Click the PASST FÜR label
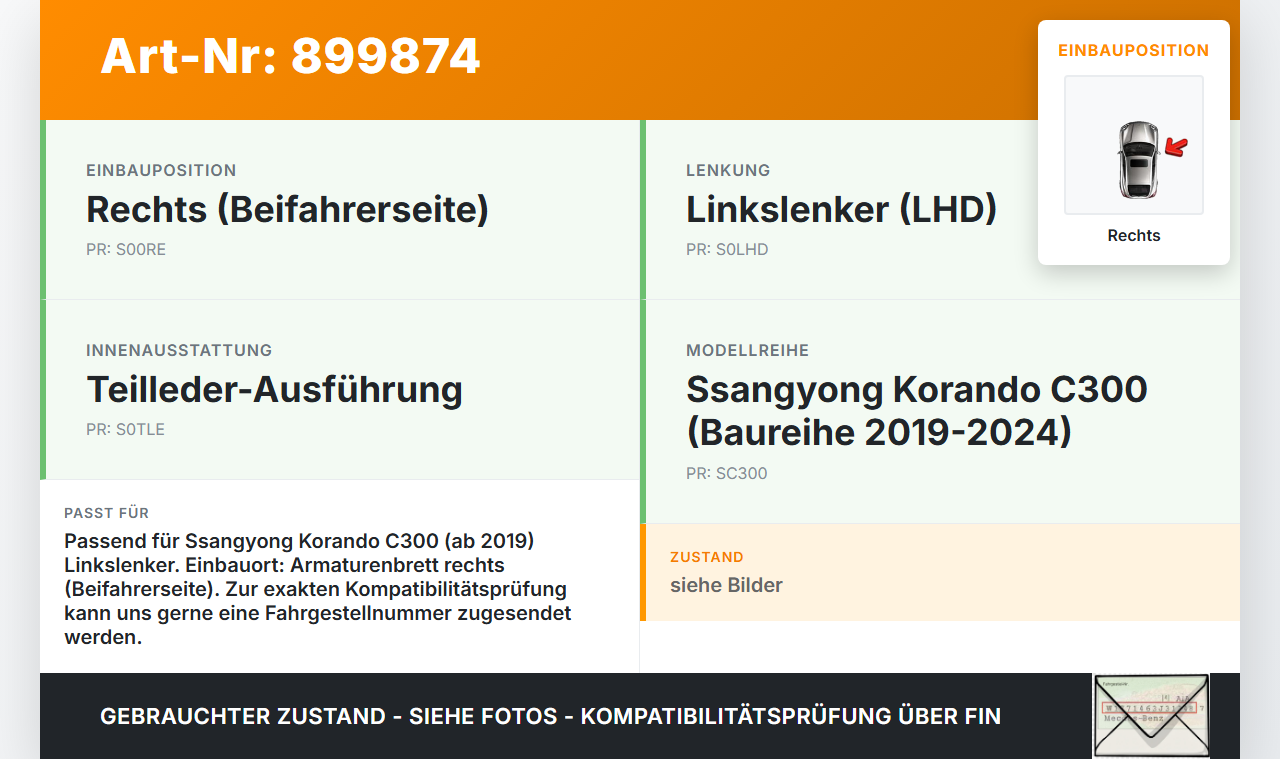 pyautogui.click(x=106, y=513)
